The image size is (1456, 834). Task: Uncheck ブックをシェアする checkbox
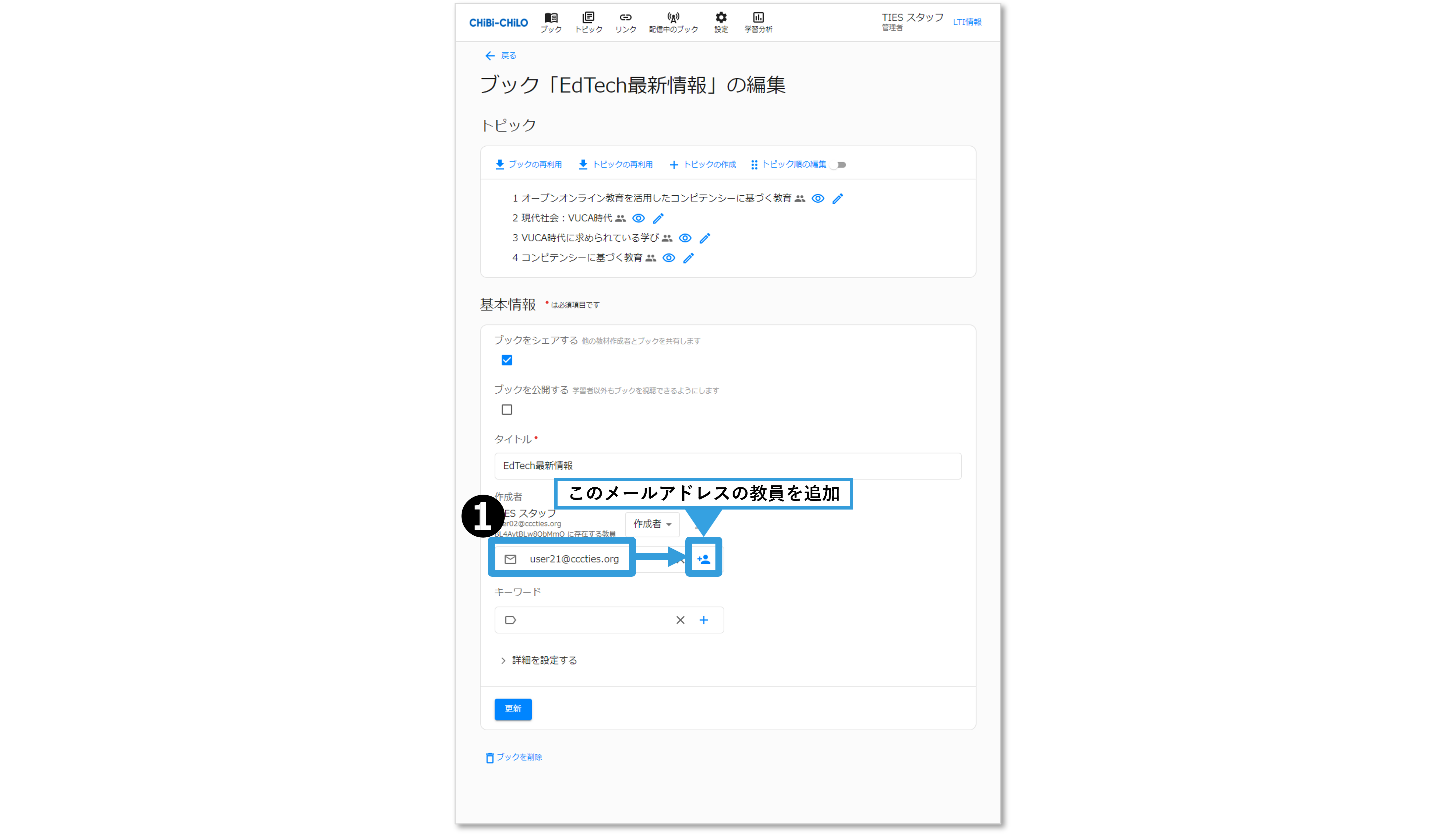click(x=507, y=360)
